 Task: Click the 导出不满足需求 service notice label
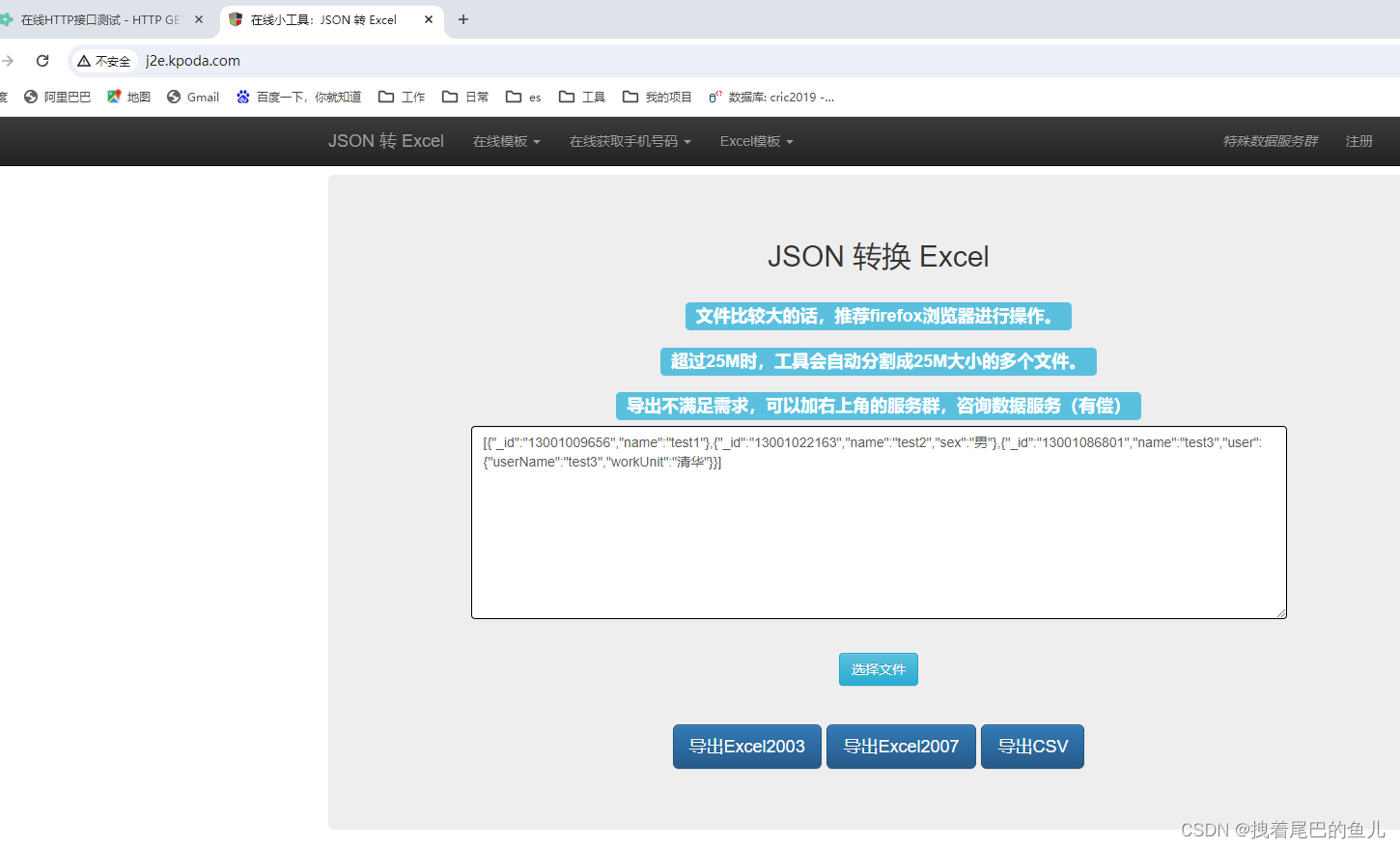[x=879, y=406]
